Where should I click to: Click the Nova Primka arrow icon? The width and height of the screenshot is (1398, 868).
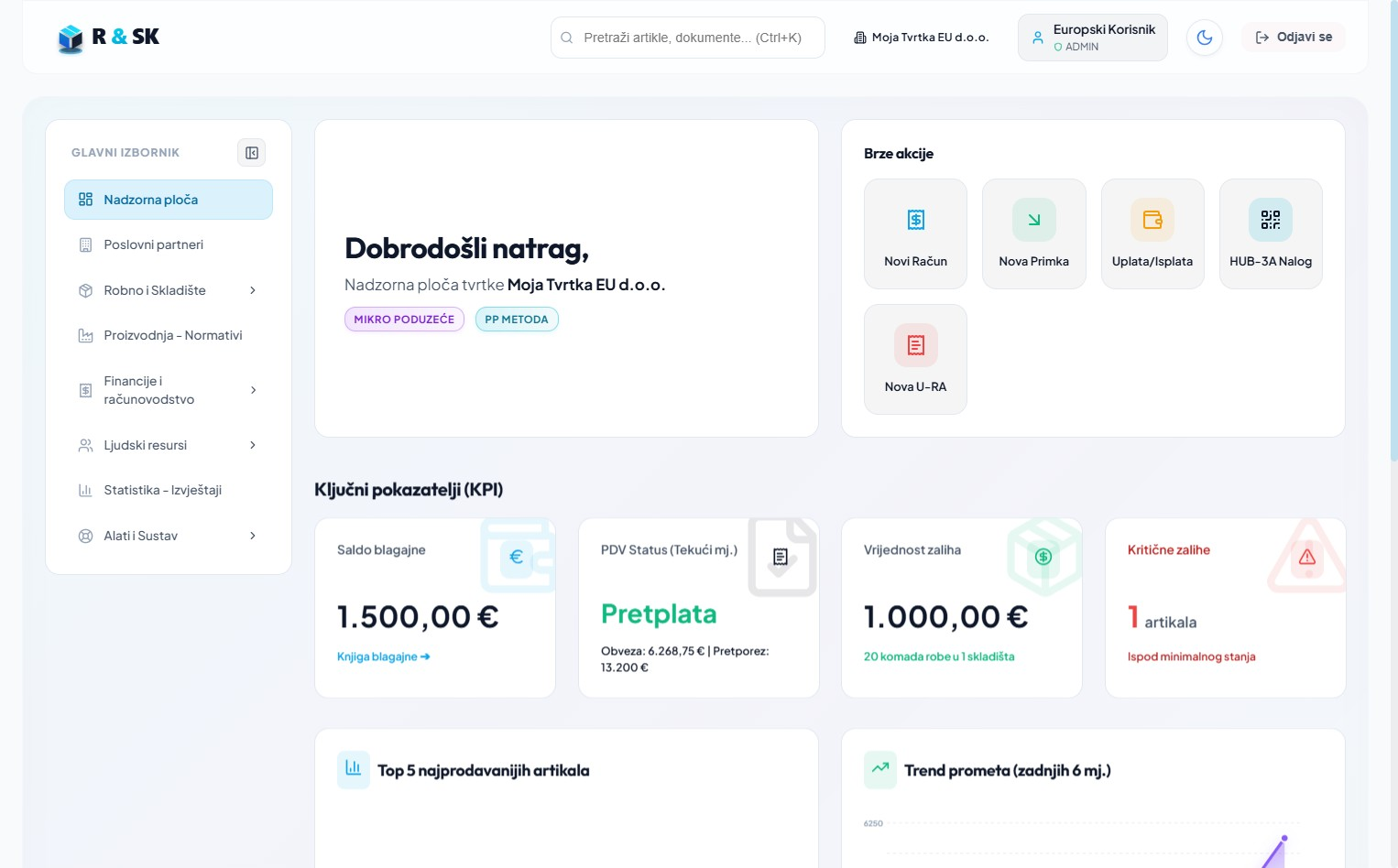(1034, 220)
